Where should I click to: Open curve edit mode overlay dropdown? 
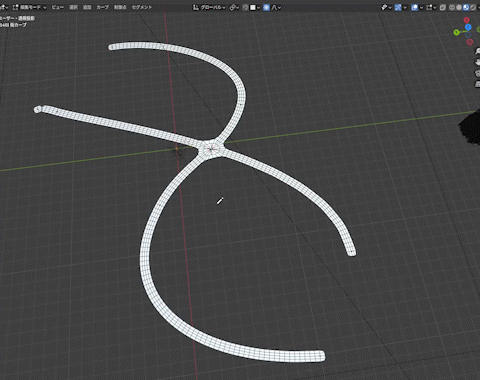431,7
